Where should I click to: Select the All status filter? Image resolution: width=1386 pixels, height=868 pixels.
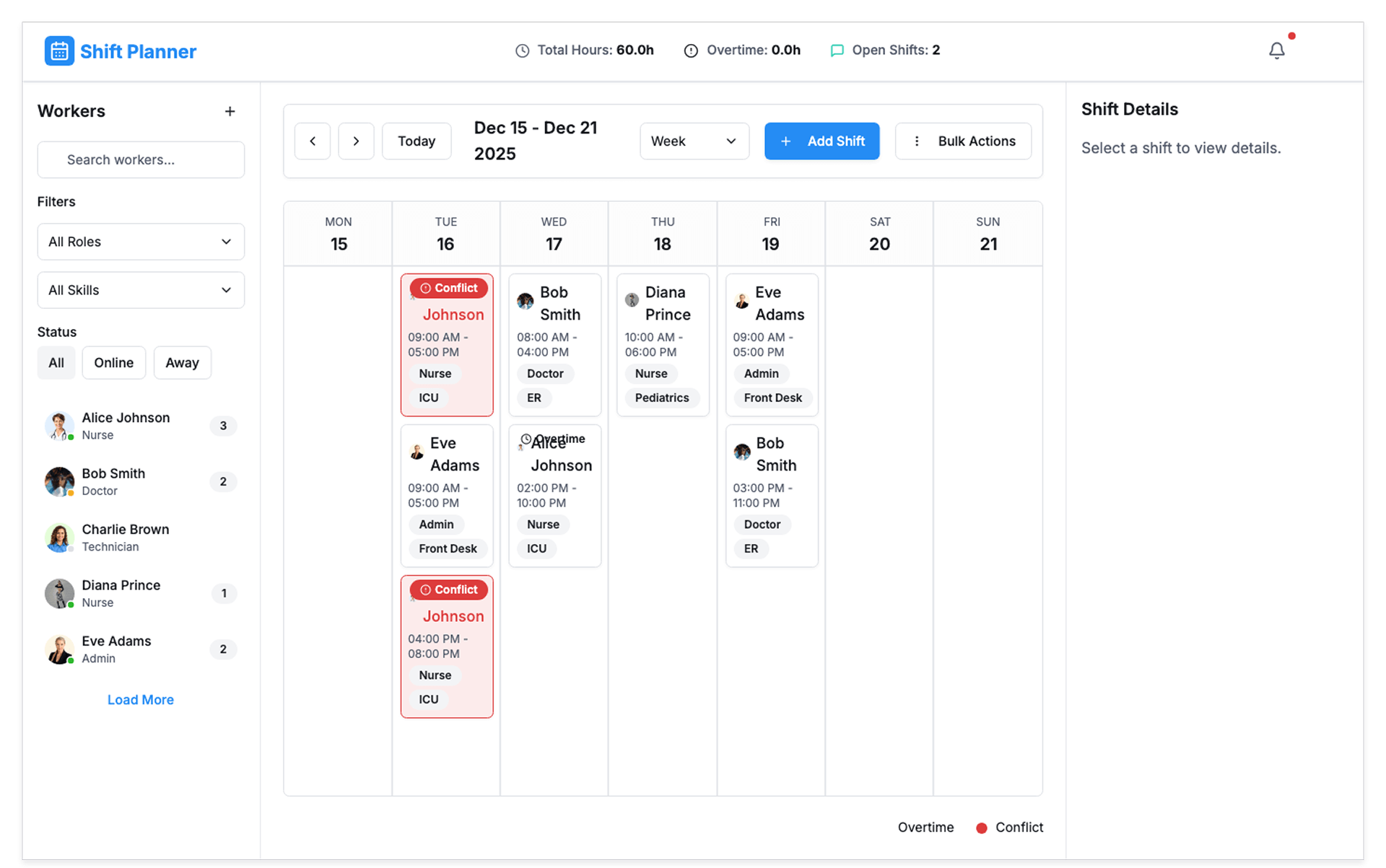[x=56, y=362]
